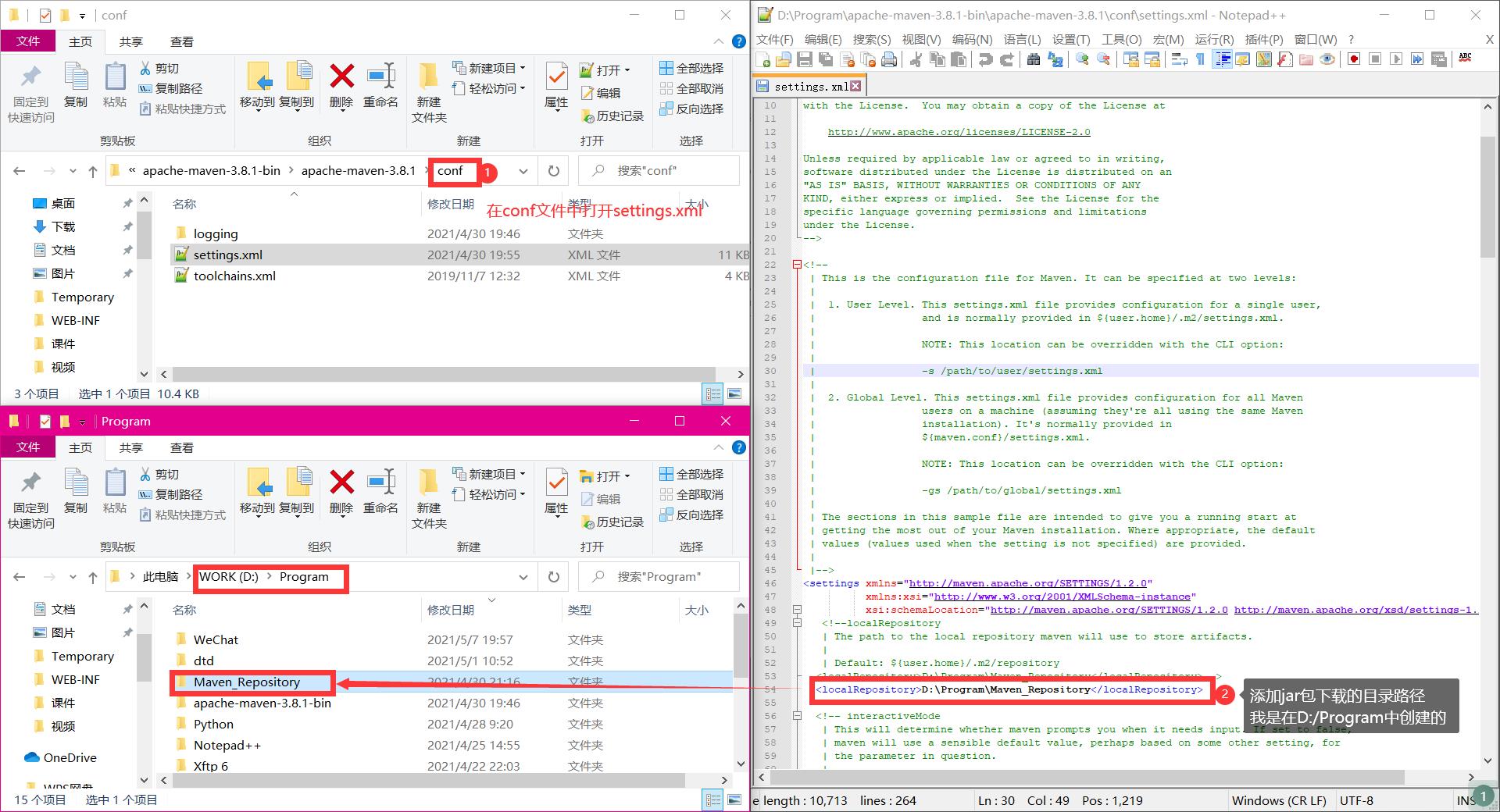Collapse the comment fold marker at line 22

pyautogui.click(x=797, y=265)
